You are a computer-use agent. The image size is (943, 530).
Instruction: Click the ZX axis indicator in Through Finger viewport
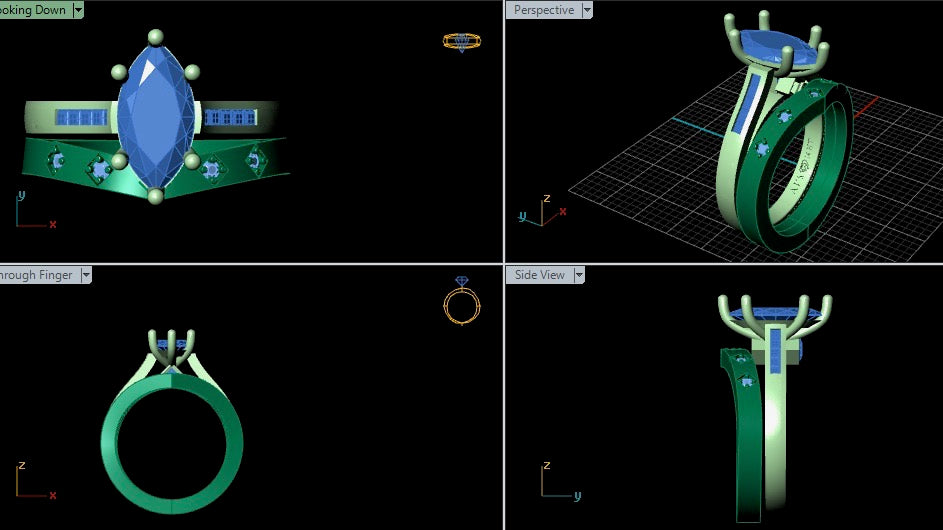(x=35, y=481)
